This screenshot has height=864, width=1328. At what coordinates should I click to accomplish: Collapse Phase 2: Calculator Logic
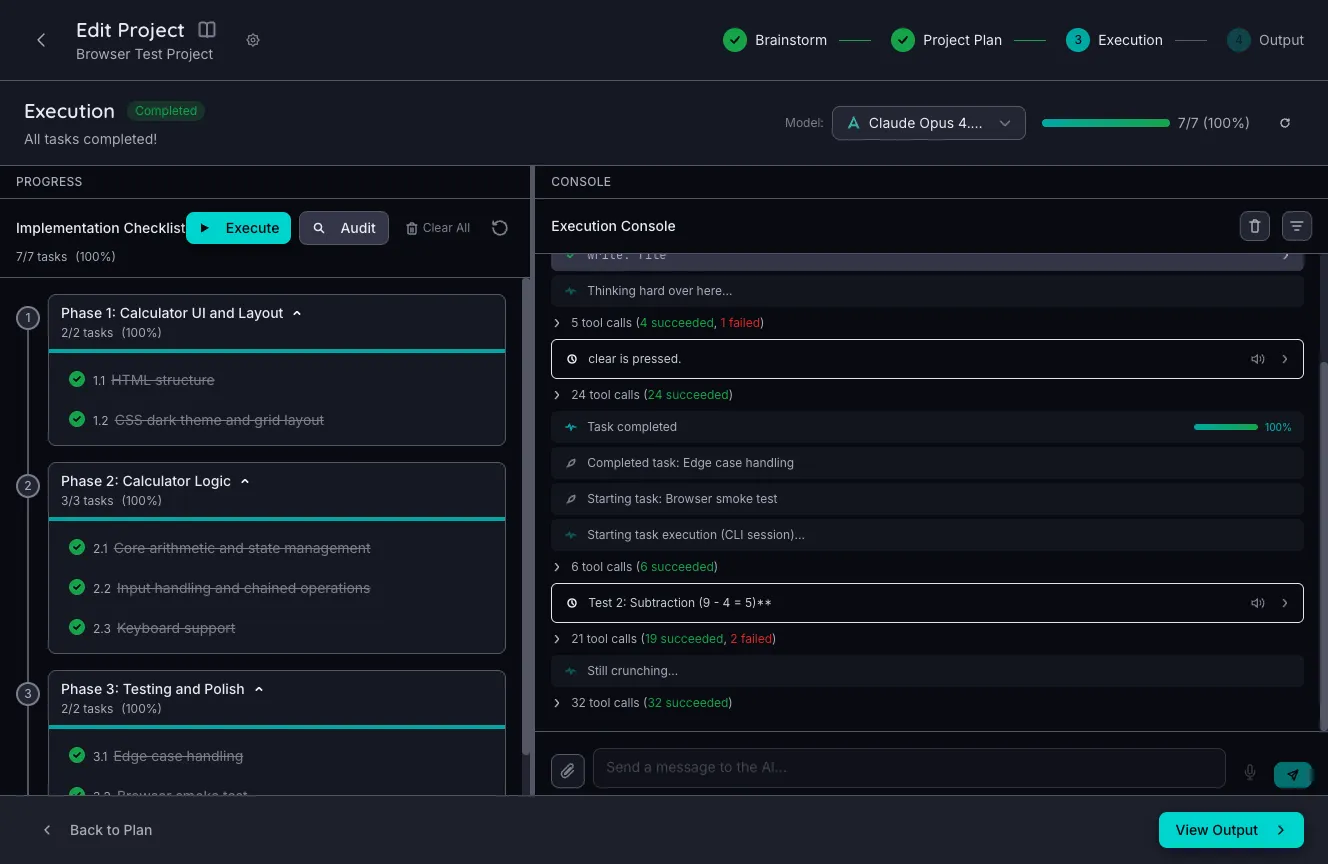(245, 481)
